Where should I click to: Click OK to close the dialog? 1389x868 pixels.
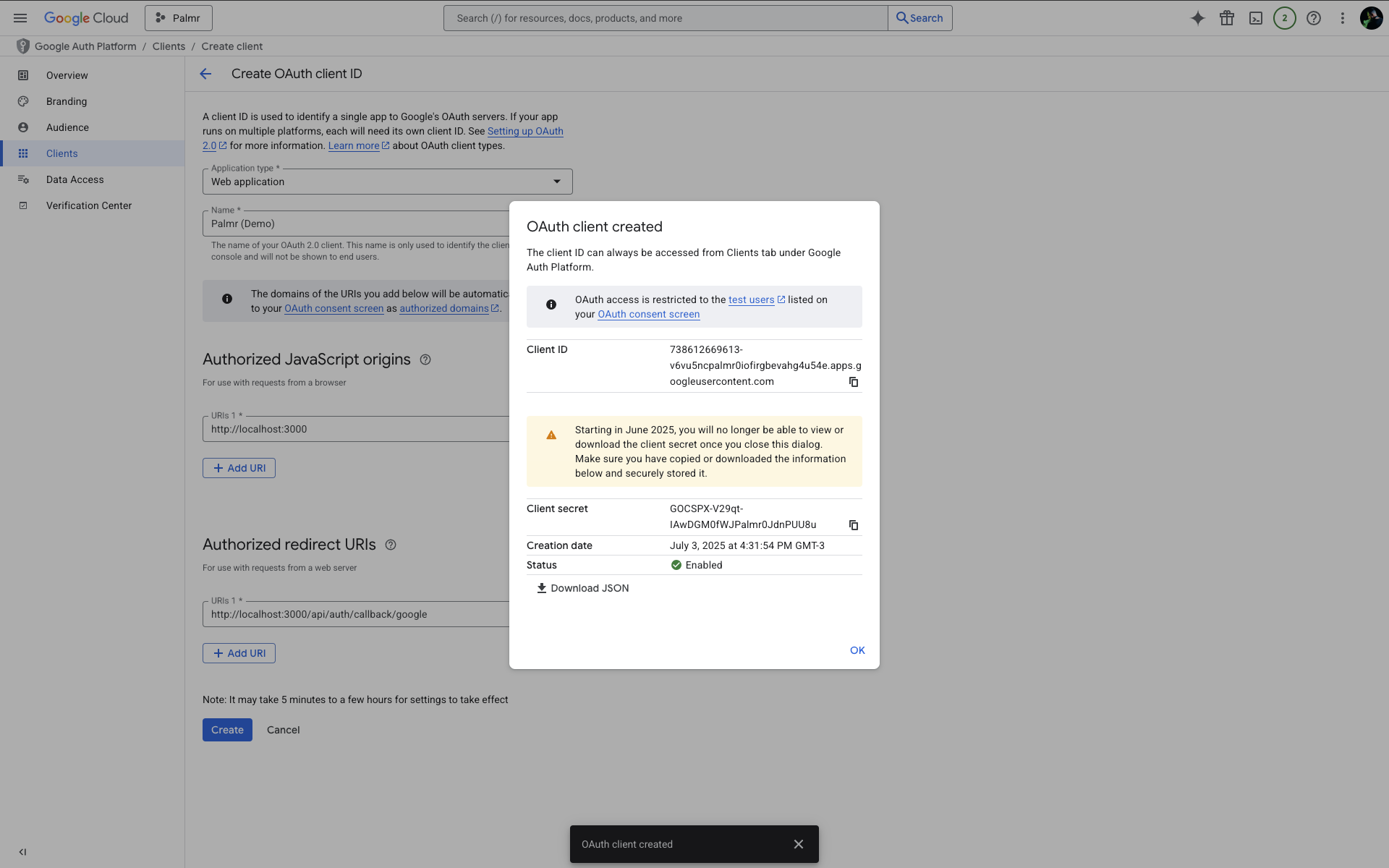pos(857,650)
